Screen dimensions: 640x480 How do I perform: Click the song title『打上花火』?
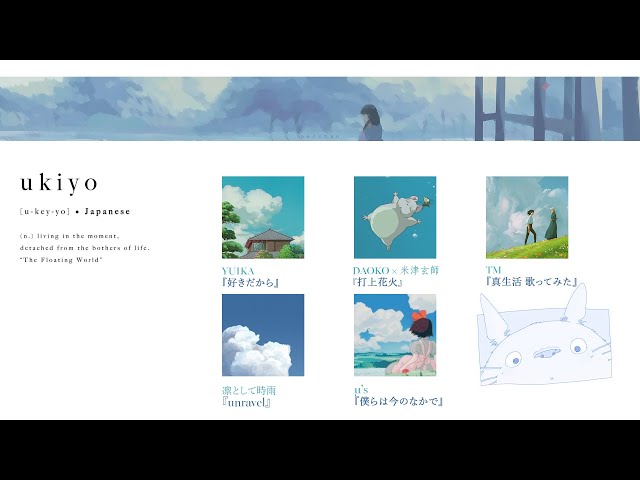click(x=378, y=282)
